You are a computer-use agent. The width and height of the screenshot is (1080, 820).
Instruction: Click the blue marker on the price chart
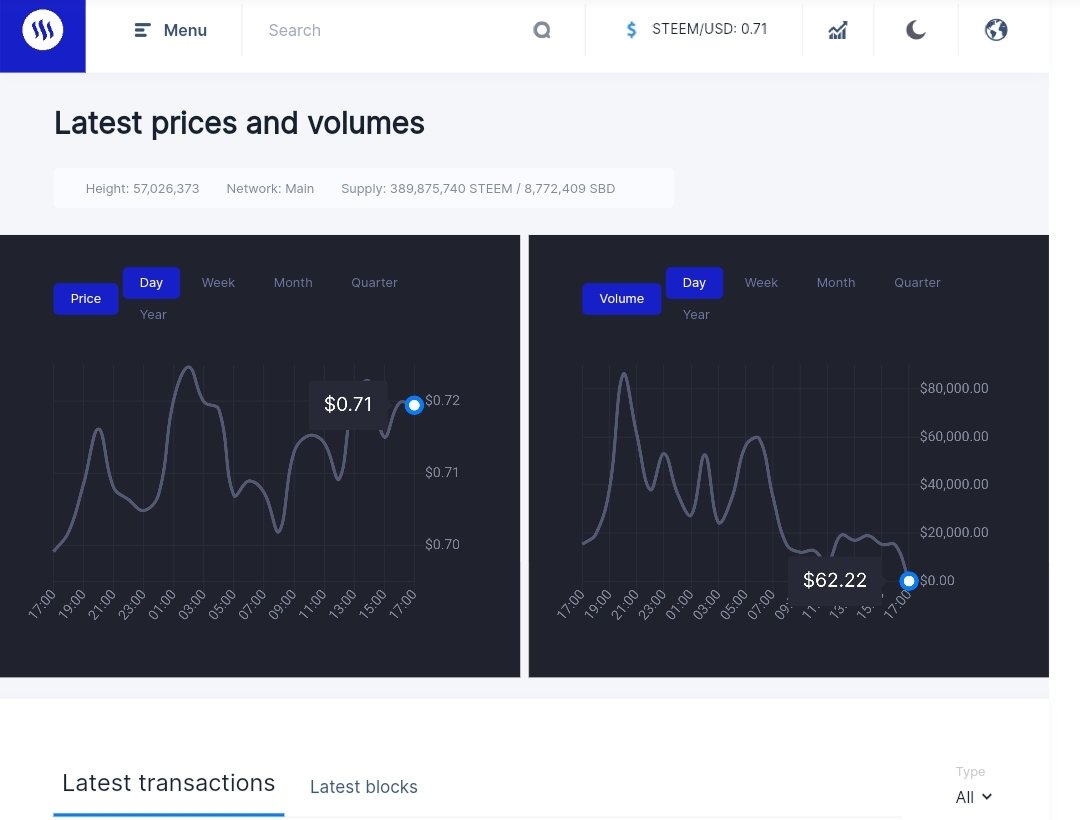(414, 405)
